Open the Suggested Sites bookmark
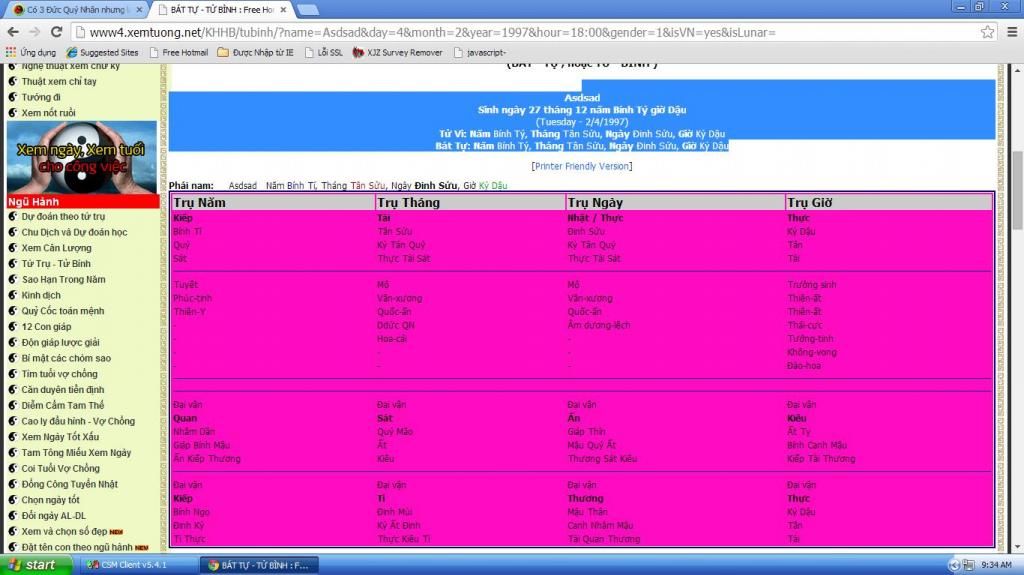Viewport: 1024px width, 575px height. pos(103,52)
